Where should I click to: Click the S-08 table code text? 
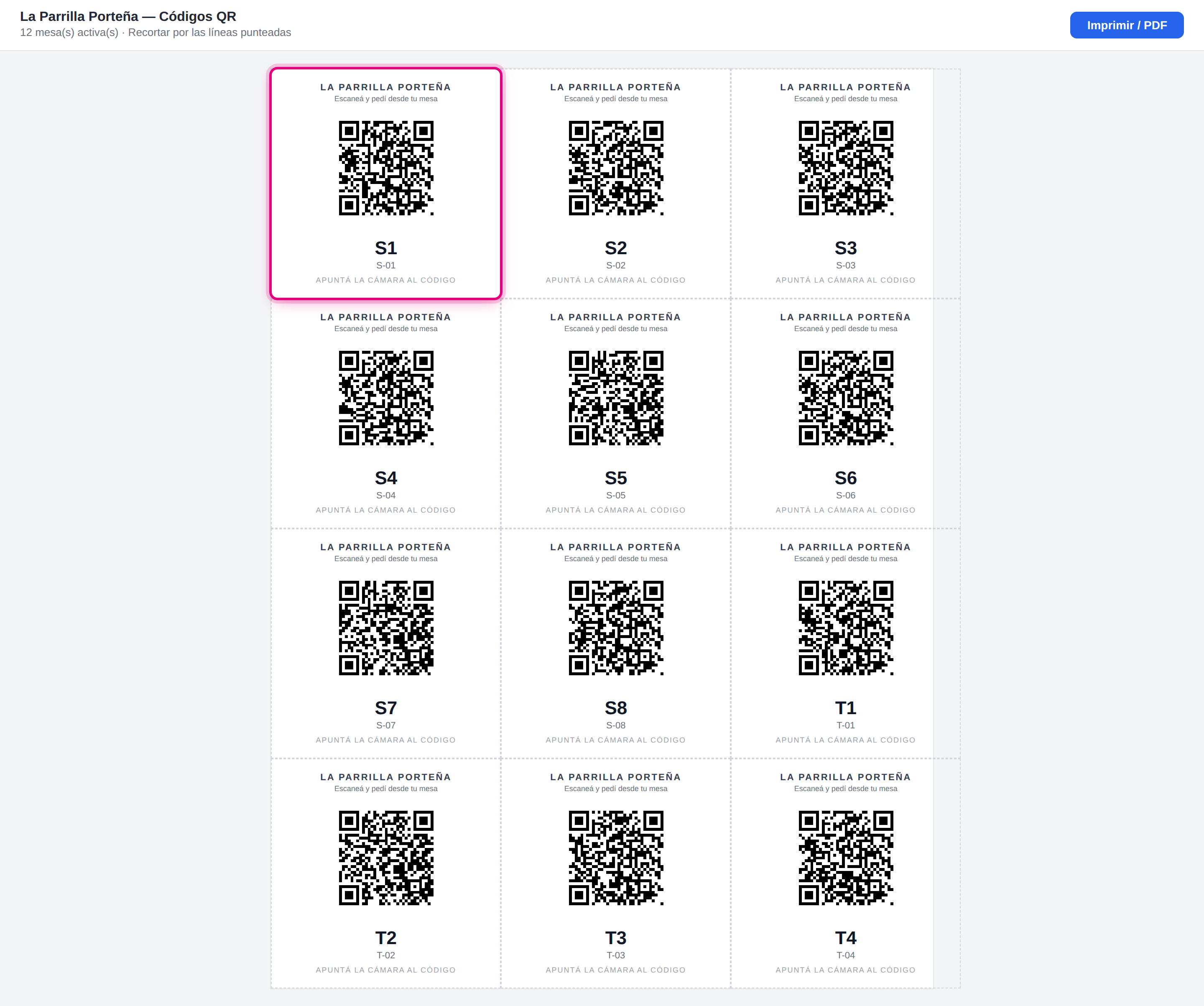616,725
